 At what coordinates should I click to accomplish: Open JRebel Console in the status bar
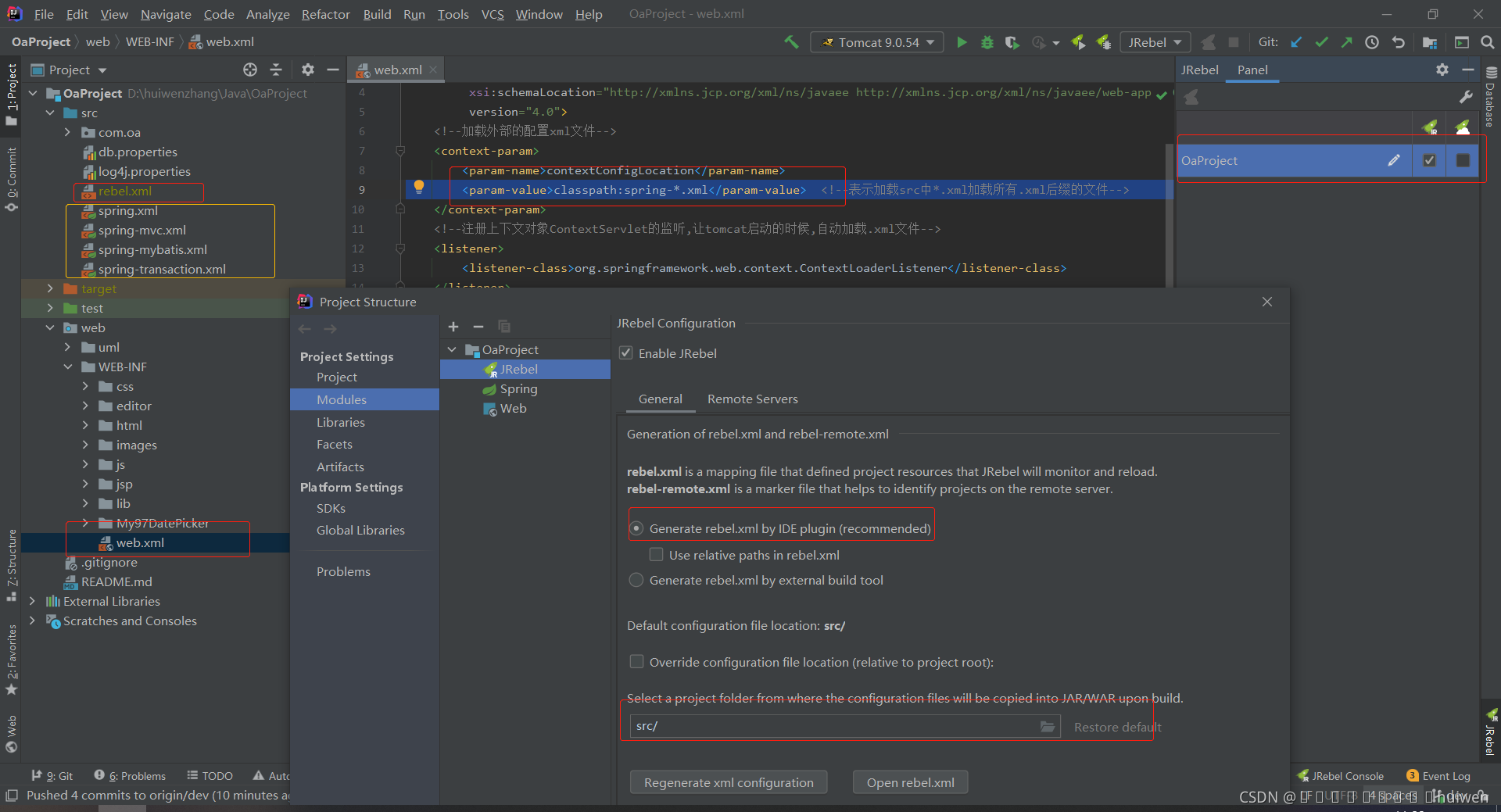1340,776
